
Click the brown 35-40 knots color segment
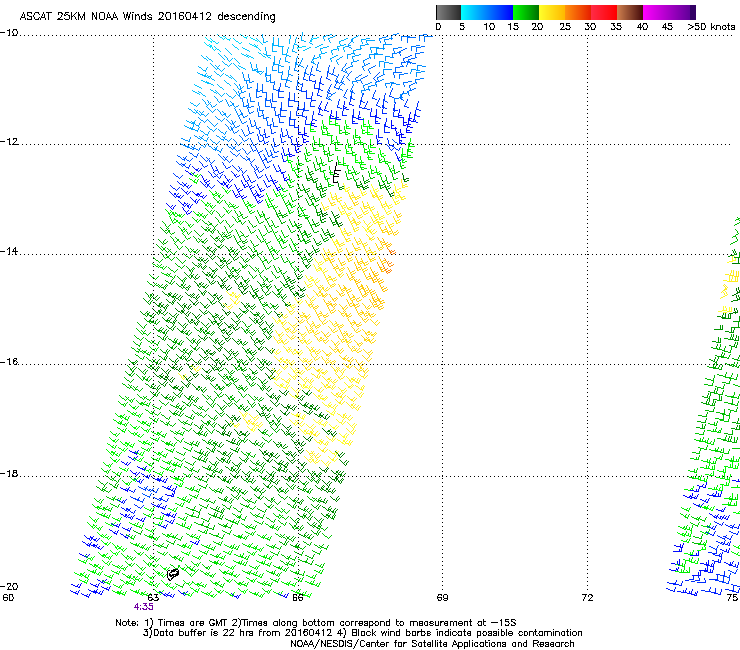[630, 12]
